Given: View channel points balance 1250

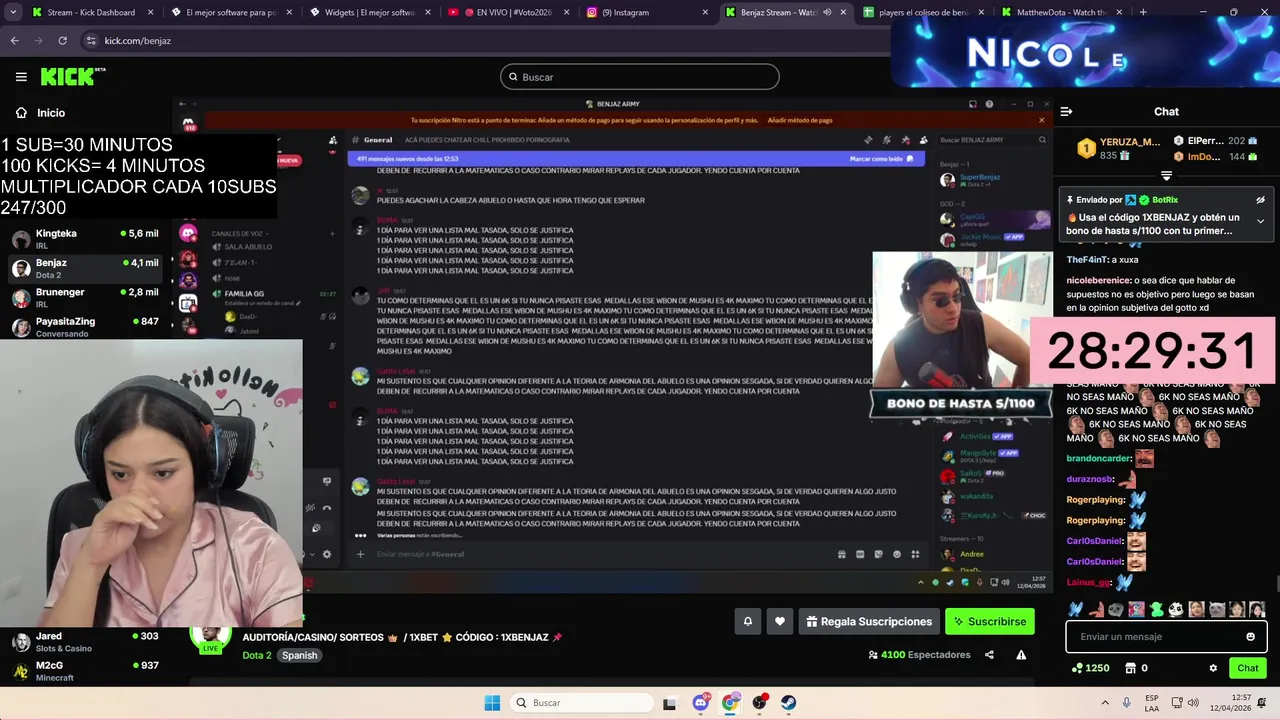Looking at the screenshot, I should point(1090,668).
